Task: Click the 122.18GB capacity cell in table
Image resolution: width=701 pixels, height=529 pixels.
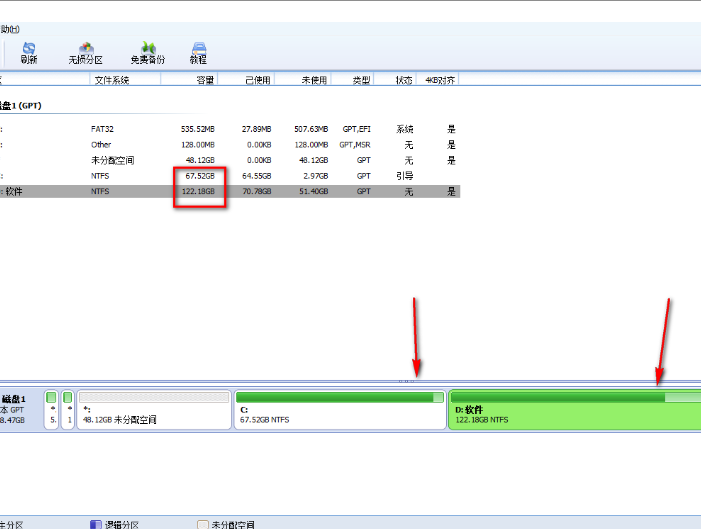Action: [x=198, y=191]
